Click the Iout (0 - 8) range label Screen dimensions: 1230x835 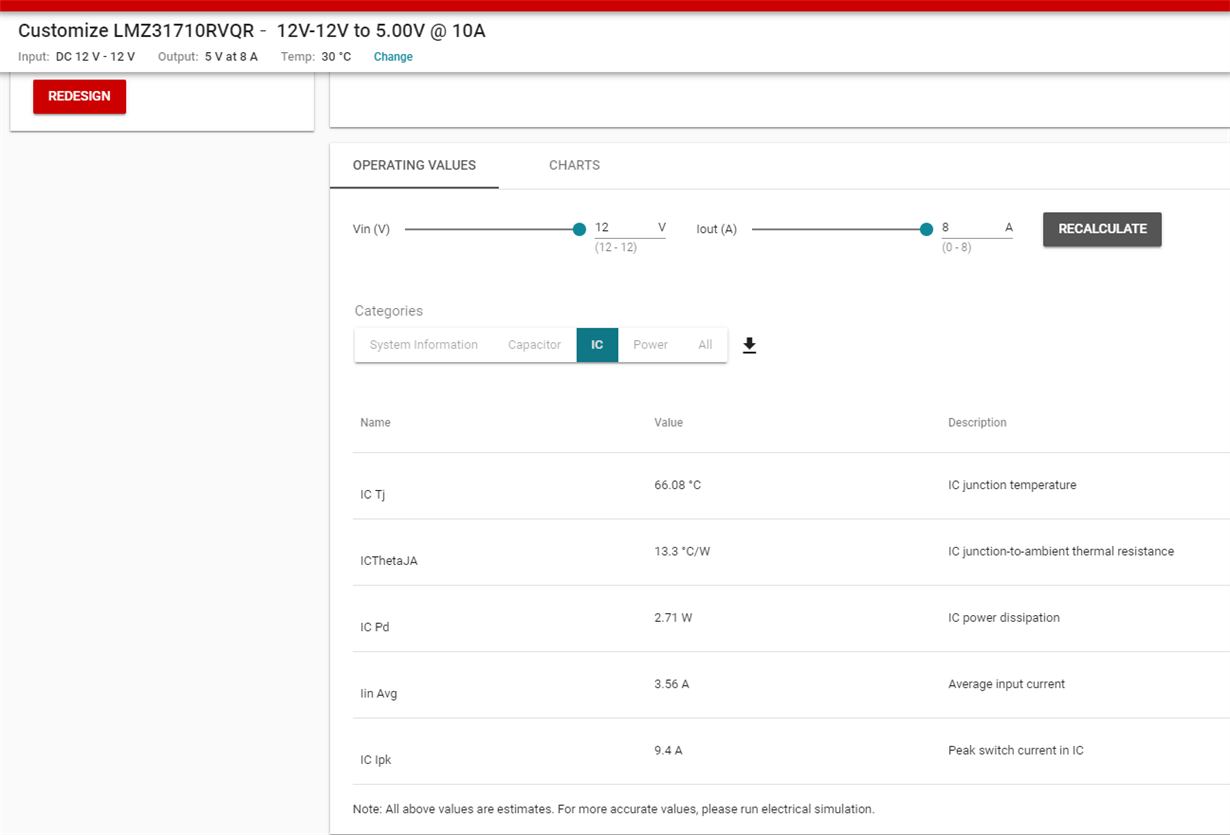coord(956,248)
